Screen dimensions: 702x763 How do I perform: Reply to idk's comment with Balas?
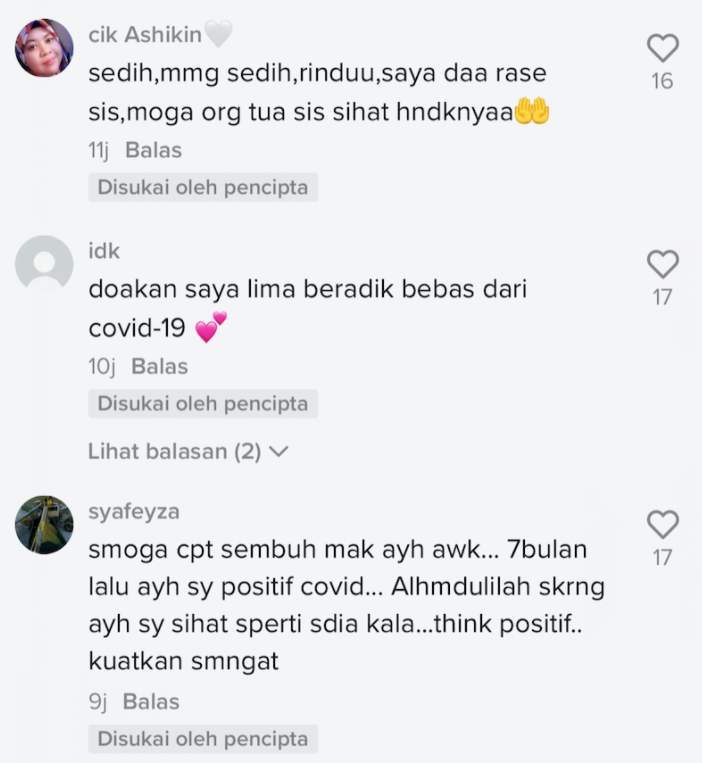[x=160, y=366]
